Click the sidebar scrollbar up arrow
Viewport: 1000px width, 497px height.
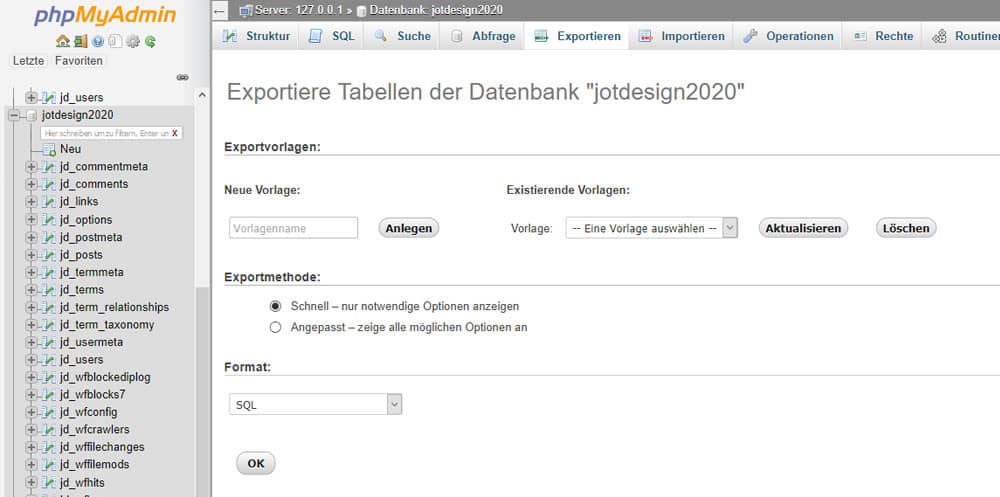[x=202, y=95]
